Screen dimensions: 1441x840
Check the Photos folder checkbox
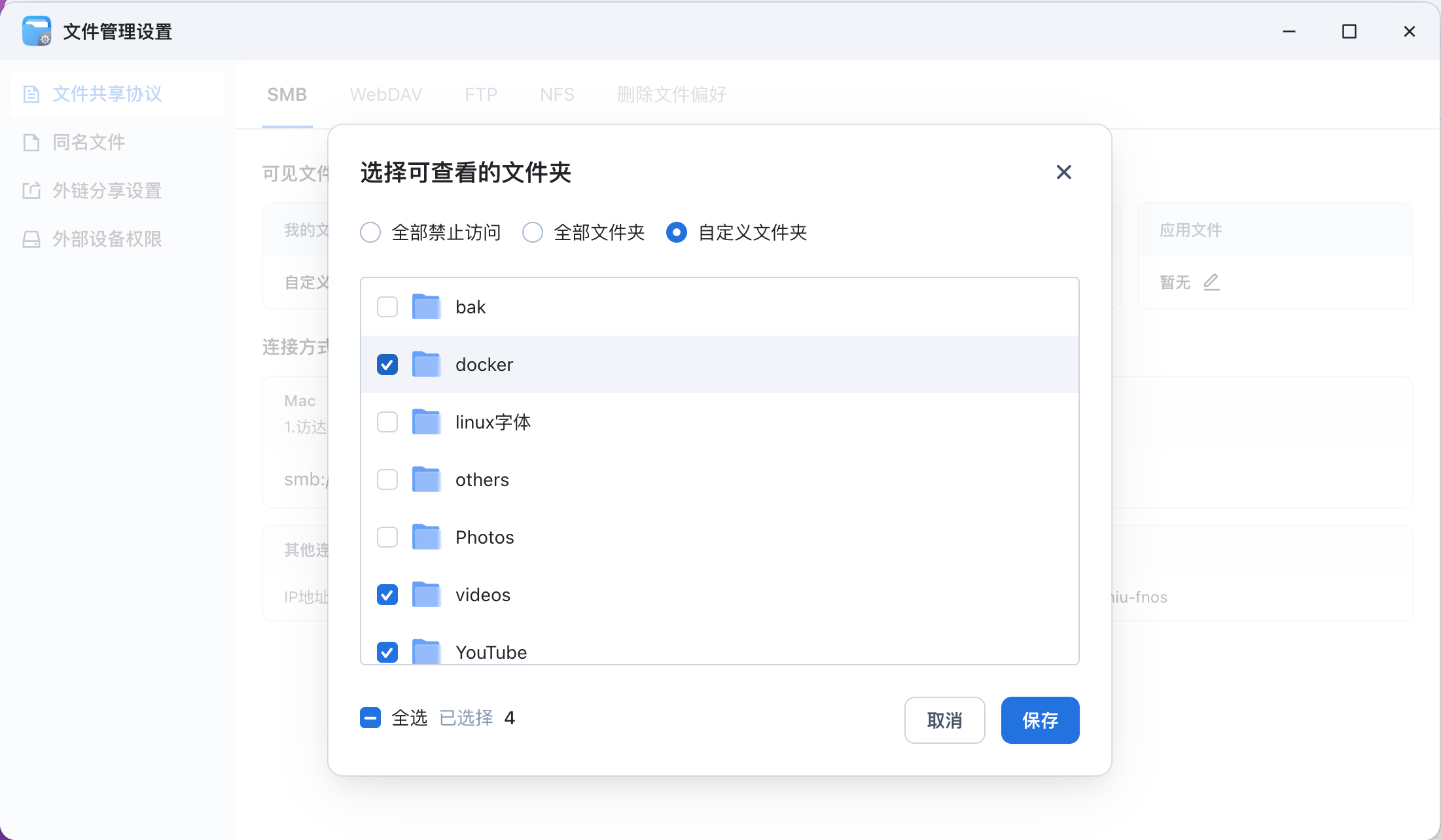[x=387, y=537]
